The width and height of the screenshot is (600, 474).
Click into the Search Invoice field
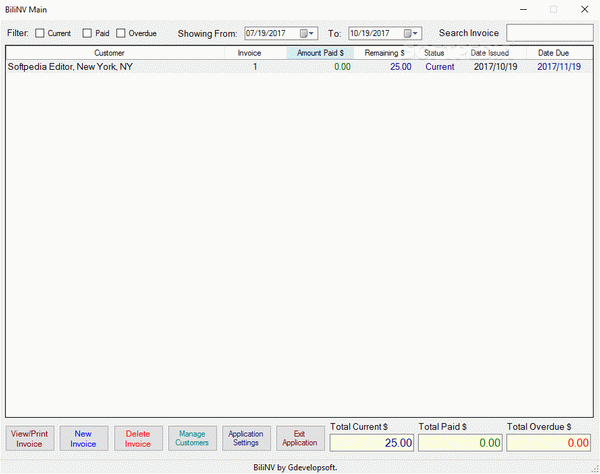coord(549,33)
